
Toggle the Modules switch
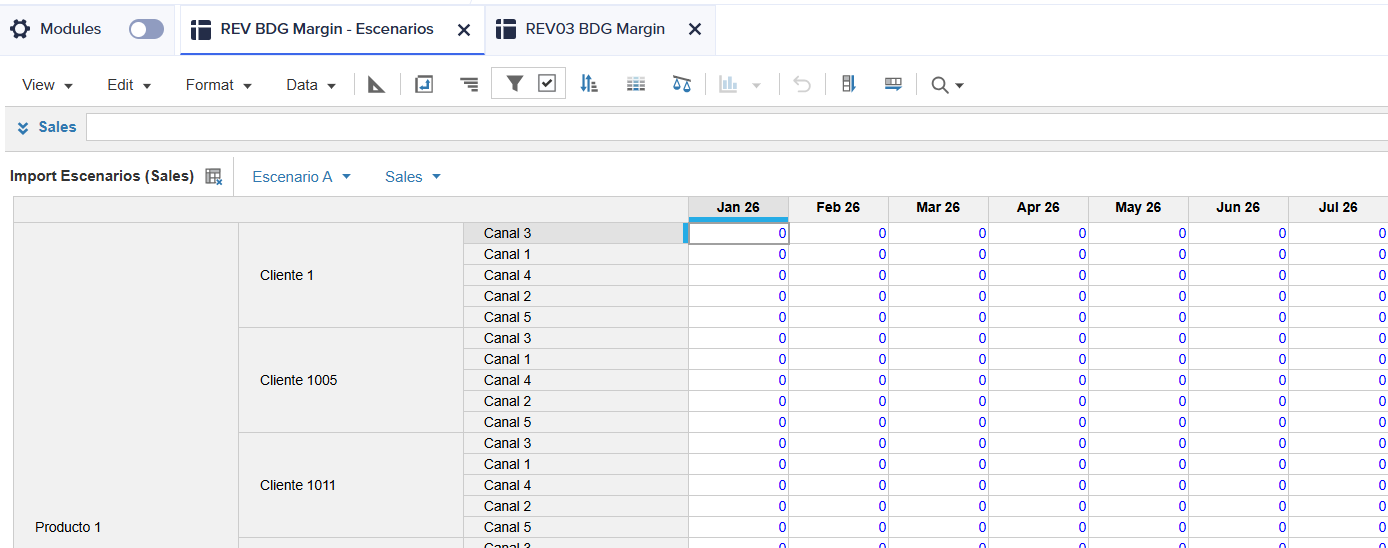point(146,29)
